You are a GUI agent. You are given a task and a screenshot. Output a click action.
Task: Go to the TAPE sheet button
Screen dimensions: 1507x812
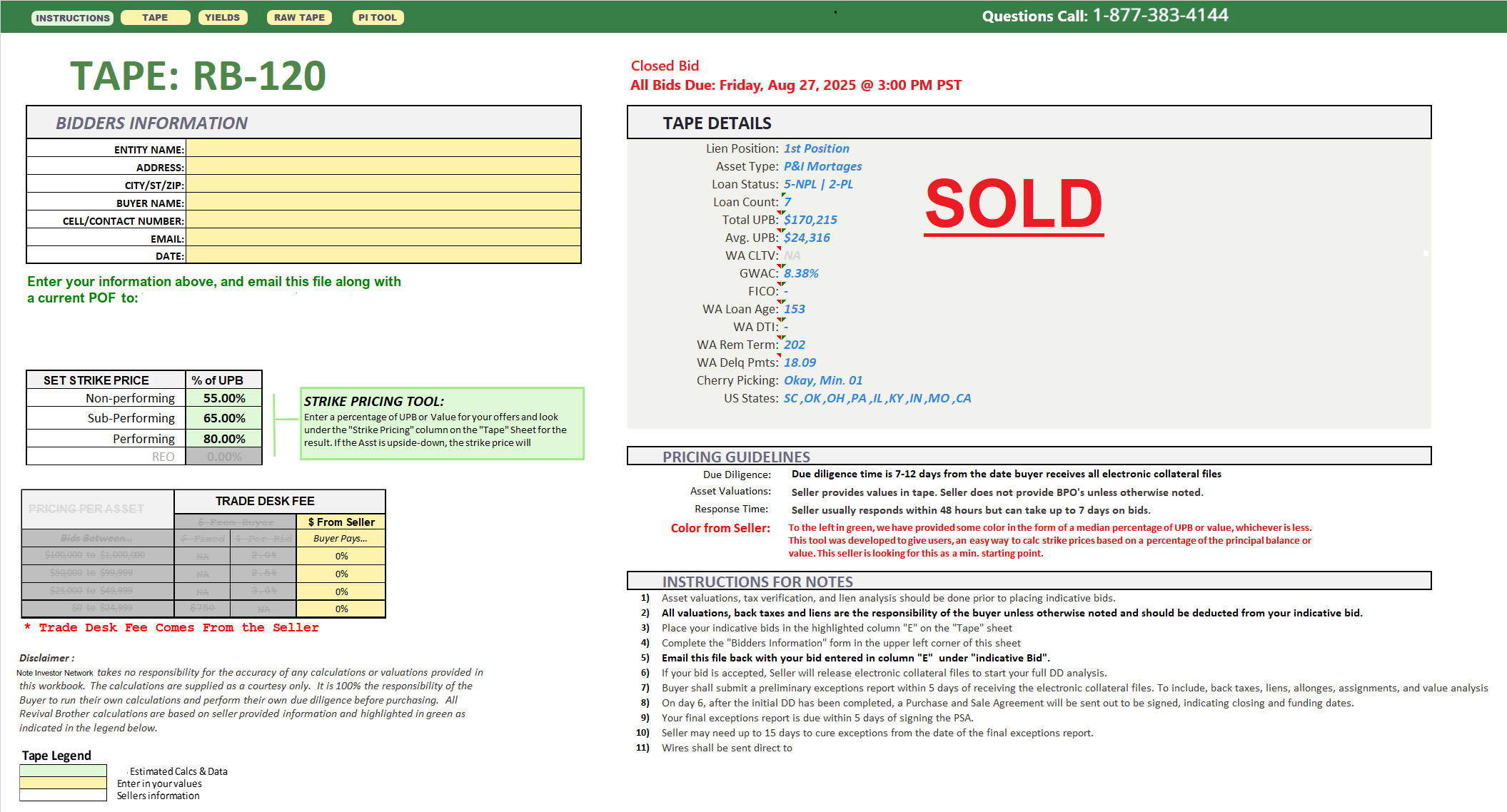(155, 18)
